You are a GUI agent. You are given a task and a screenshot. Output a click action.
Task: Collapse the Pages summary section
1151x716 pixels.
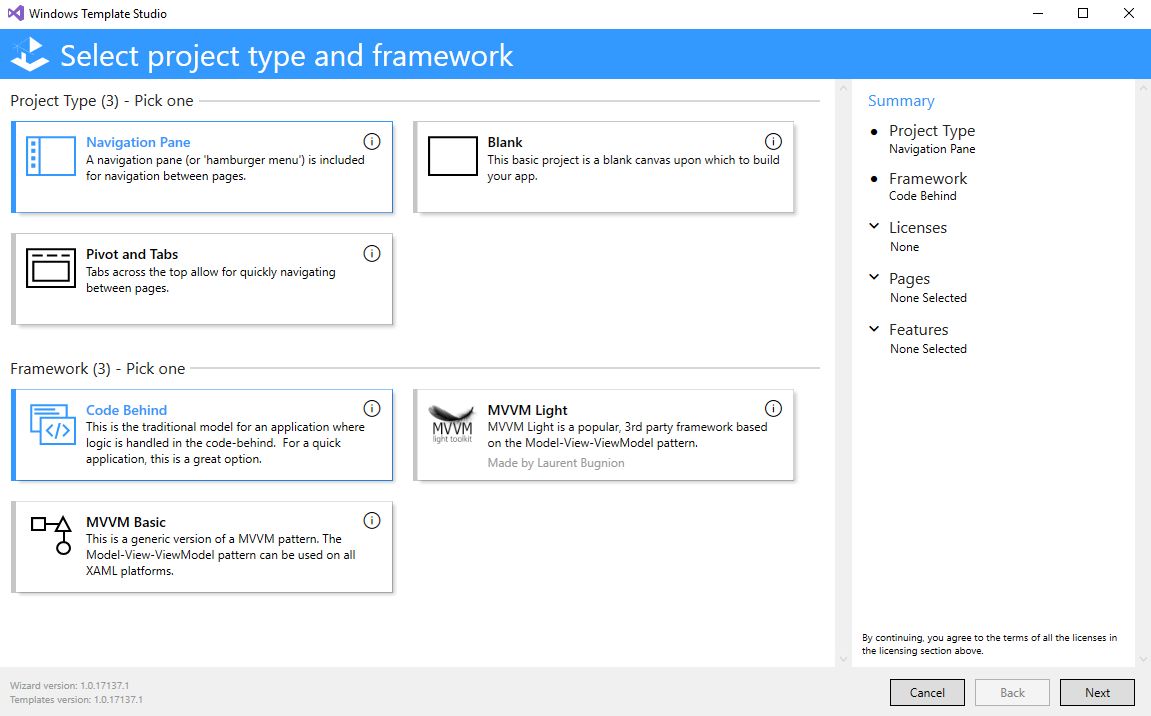[874, 277]
